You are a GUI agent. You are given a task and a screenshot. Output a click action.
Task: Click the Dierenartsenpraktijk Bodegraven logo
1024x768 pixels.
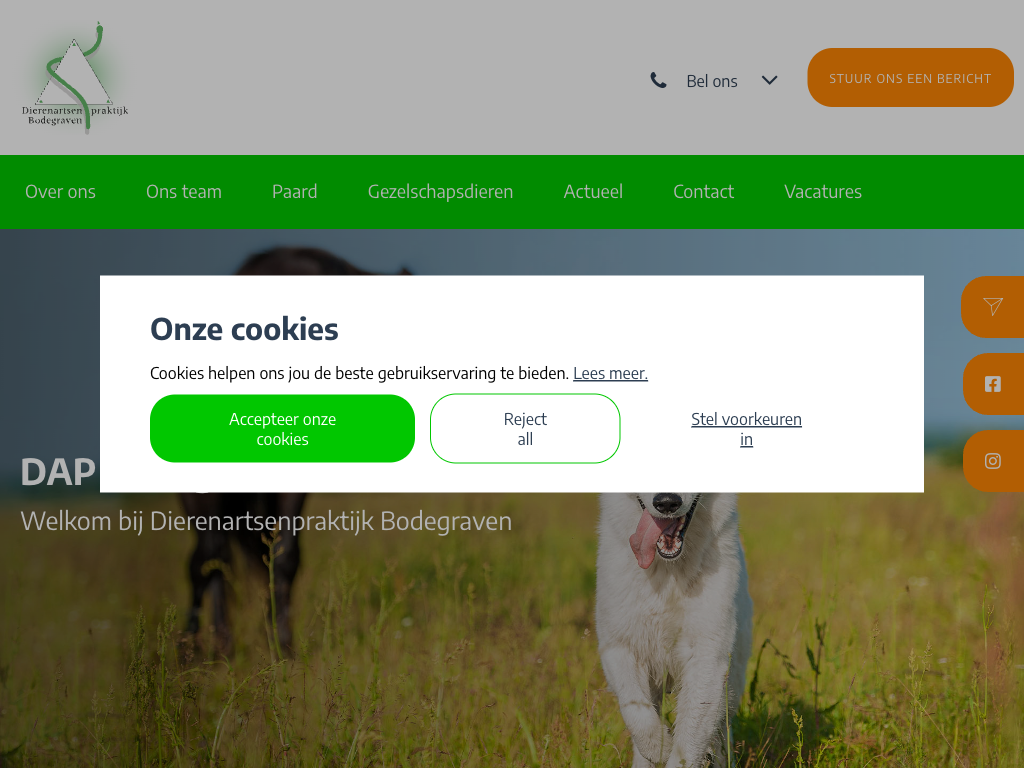(x=75, y=78)
